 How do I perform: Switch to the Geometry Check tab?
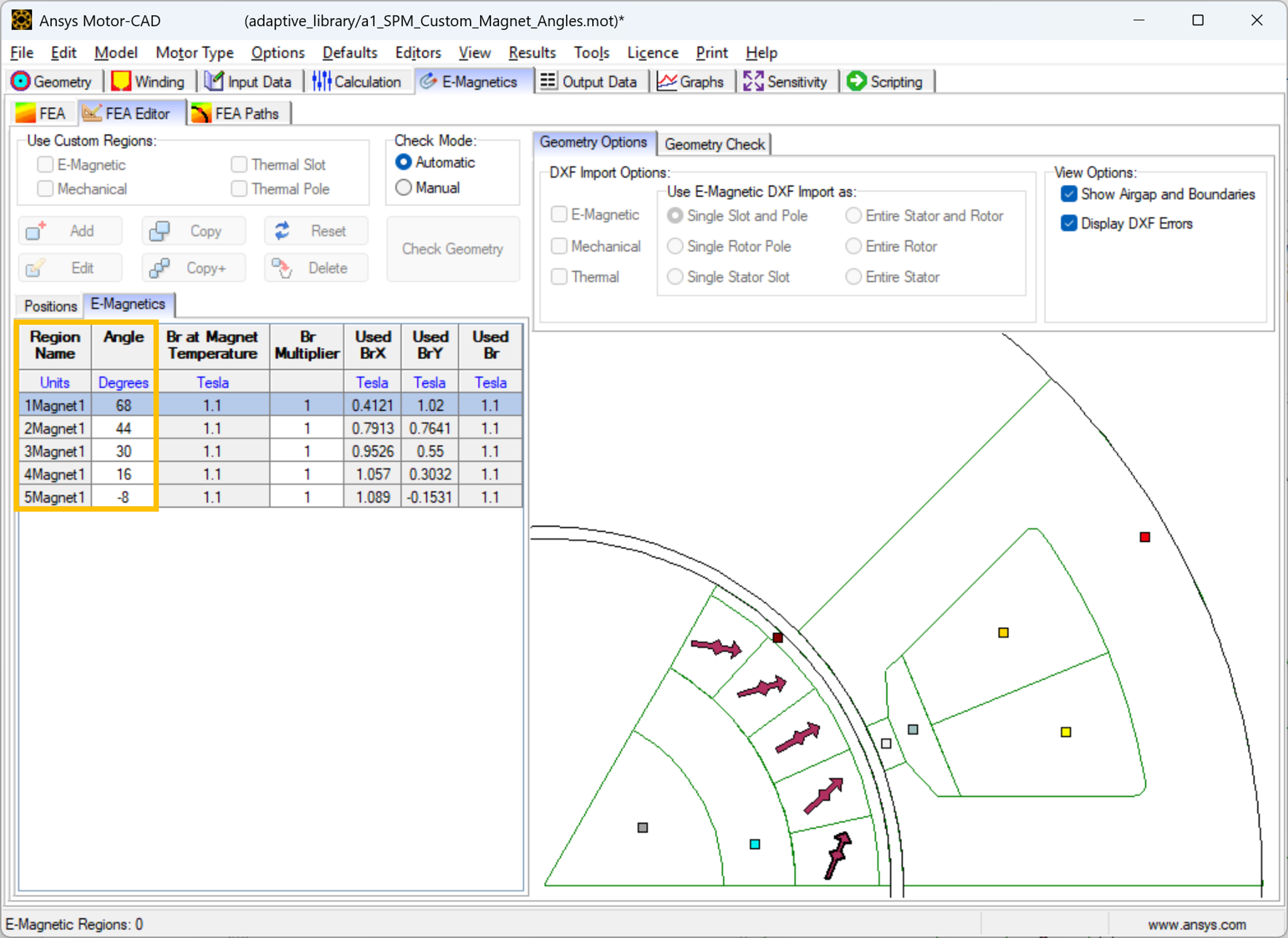[x=714, y=144]
